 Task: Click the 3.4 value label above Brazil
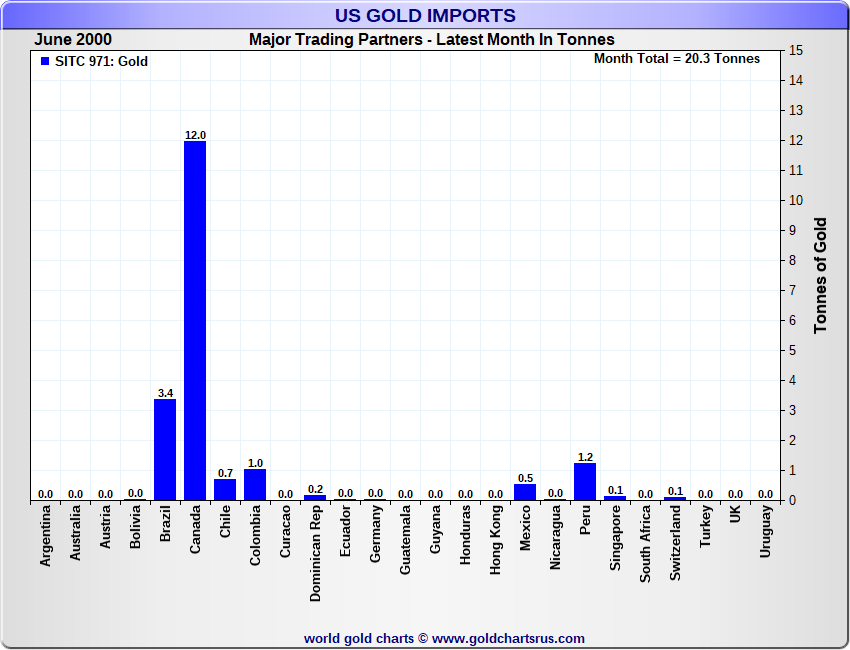pos(165,393)
